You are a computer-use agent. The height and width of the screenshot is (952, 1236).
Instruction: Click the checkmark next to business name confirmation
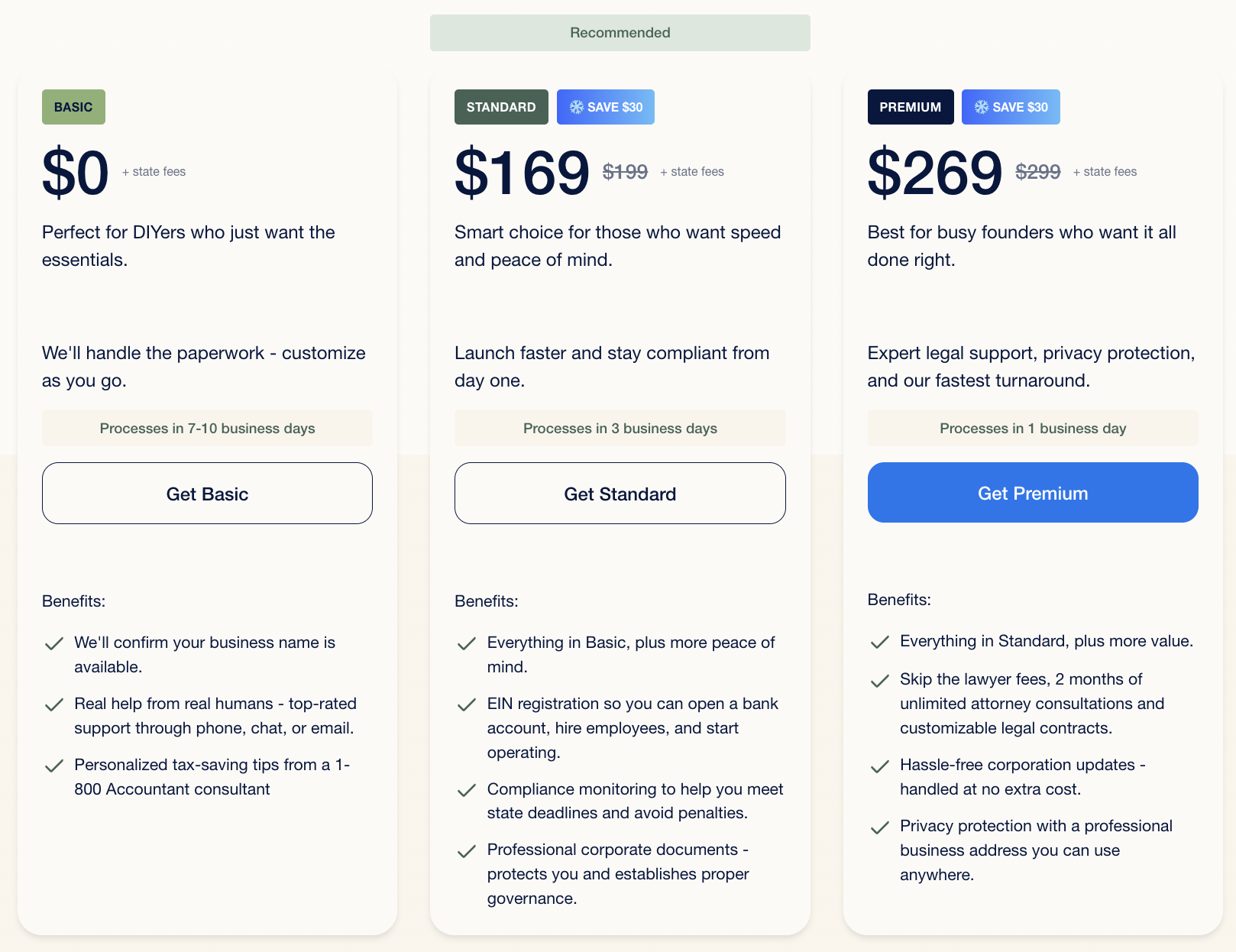tap(54, 644)
